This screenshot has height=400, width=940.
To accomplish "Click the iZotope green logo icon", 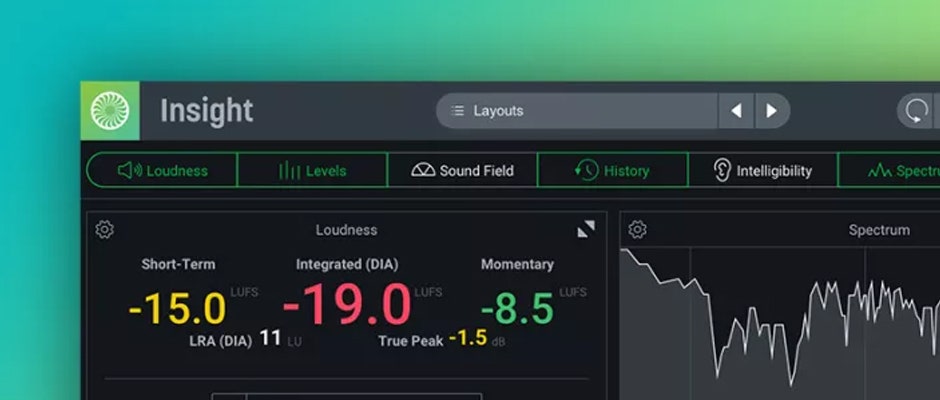I will [110, 111].
